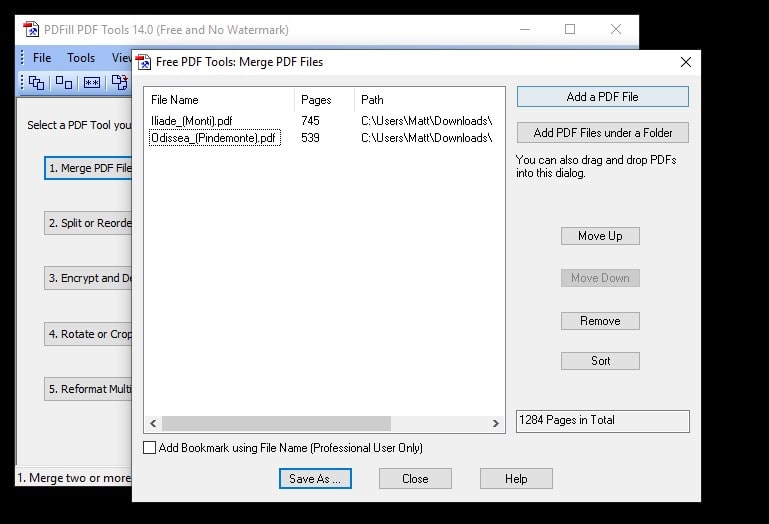Click the 539 pages cell
Image resolution: width=769 pixels, height=524 pixels.
tap(310, 138)
